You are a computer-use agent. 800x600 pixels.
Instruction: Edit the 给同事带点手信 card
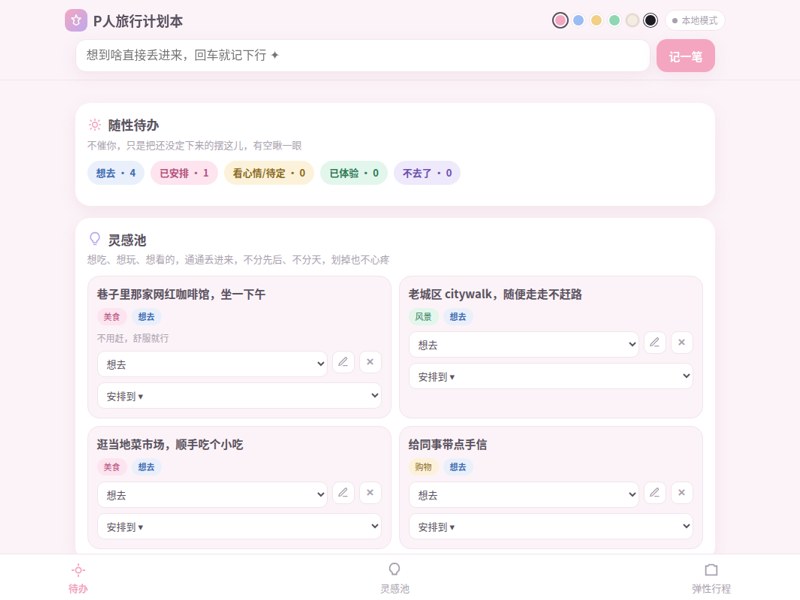pos(655,493)
